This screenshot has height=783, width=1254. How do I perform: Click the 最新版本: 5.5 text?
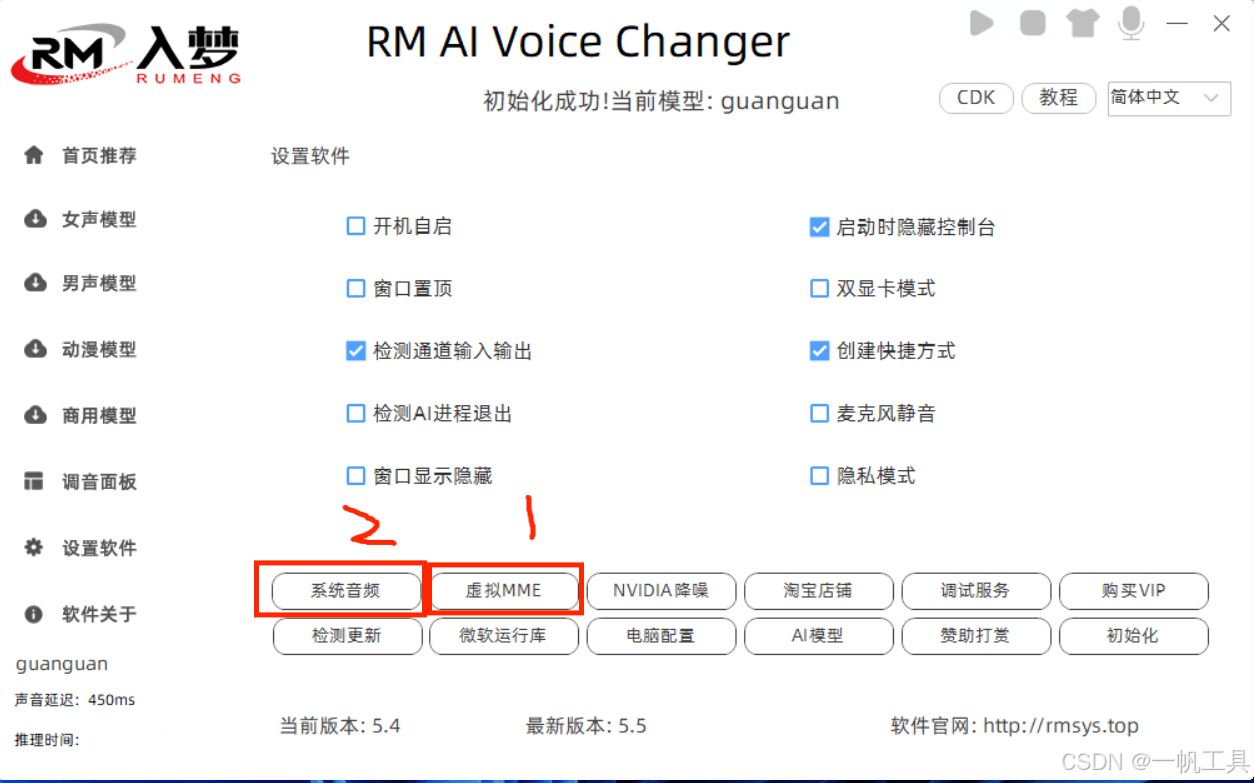pyautogui.click(x=586, y=726)
